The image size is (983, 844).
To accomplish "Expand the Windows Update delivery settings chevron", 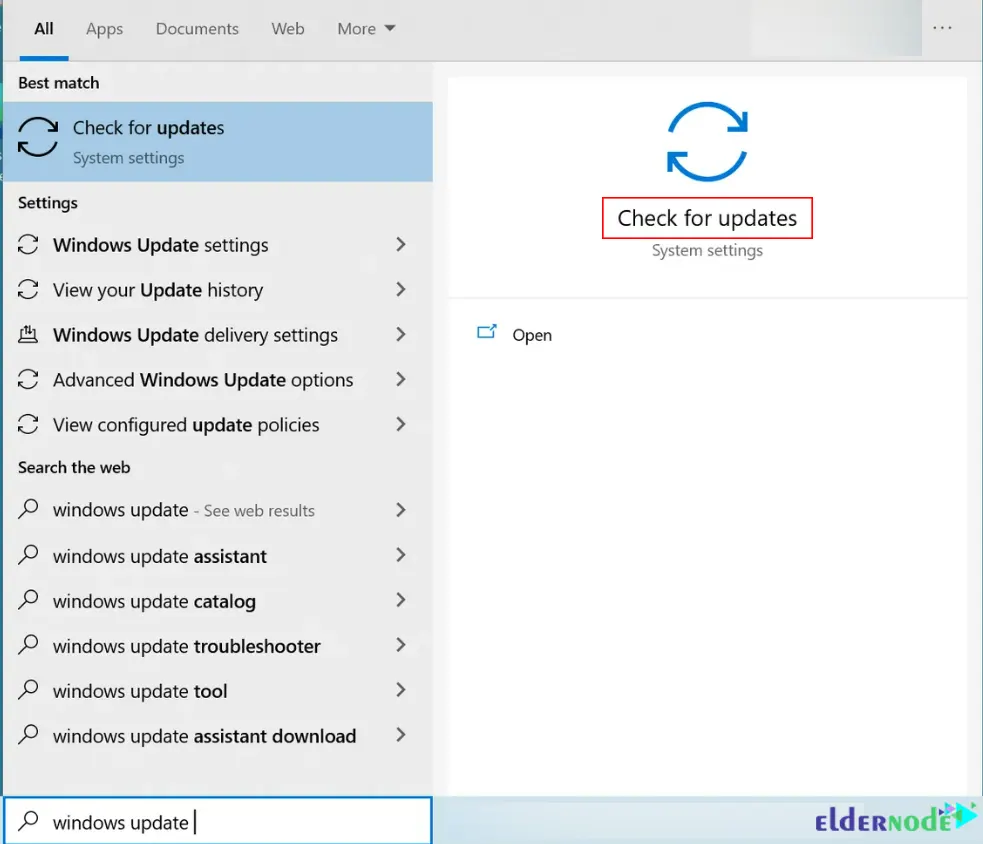I will [x=401, y=335].
